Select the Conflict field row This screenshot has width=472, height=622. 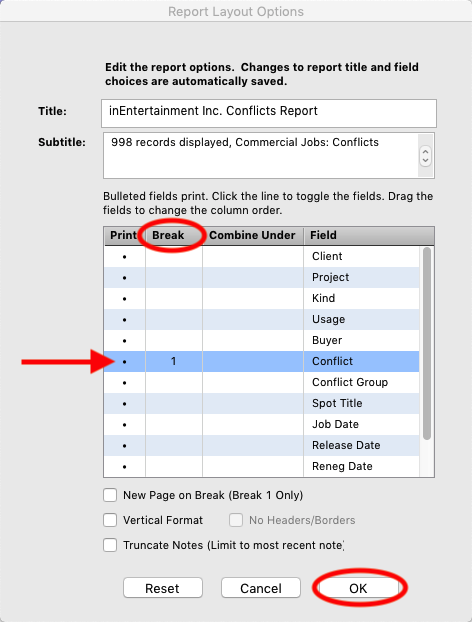[262, 361]
